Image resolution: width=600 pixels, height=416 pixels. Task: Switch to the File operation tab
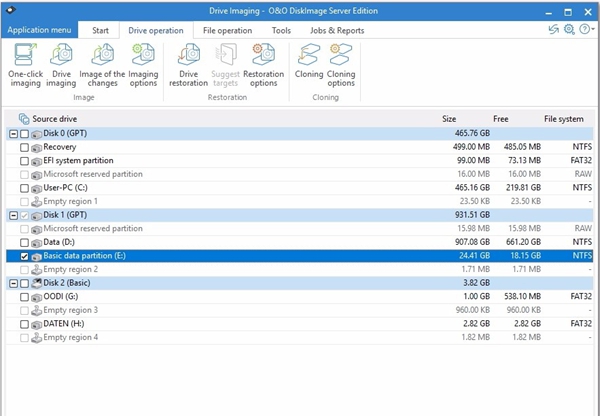[227, 30]
